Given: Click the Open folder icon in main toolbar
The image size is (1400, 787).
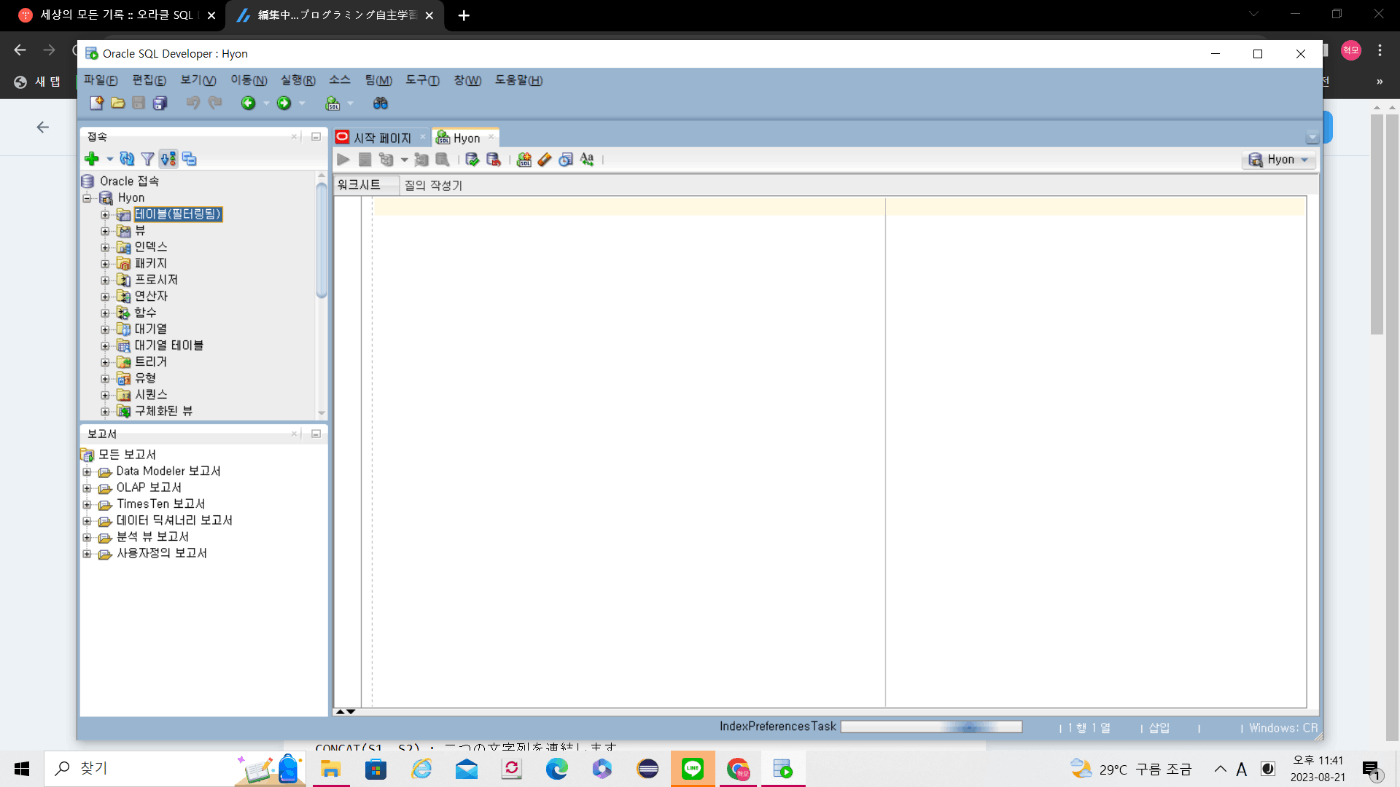Looking at the screenshot, I should coord(118,103).
